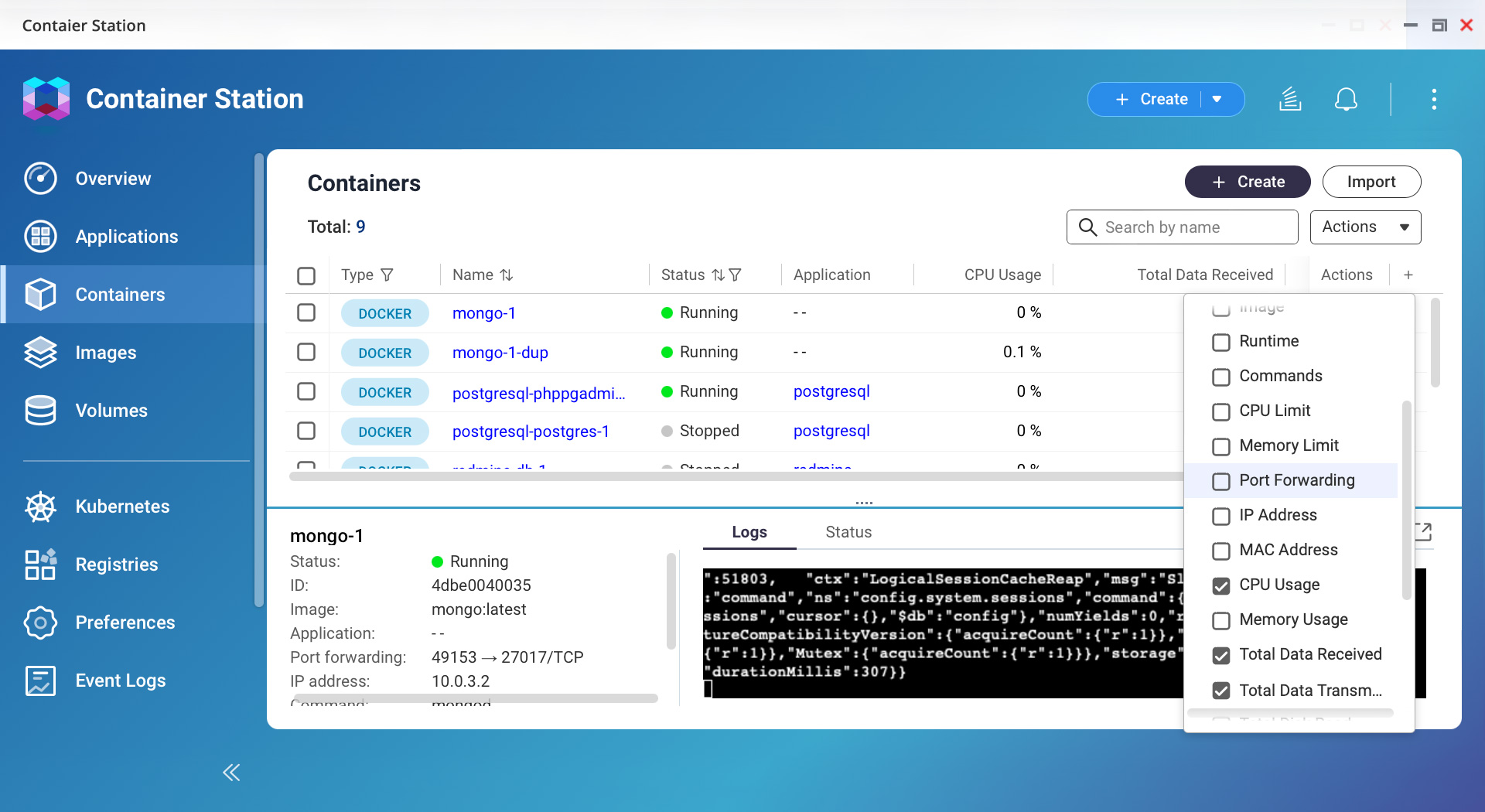
Task: Select the mongo-1-dup row checkbox
Action: click(x=306, y=352)
